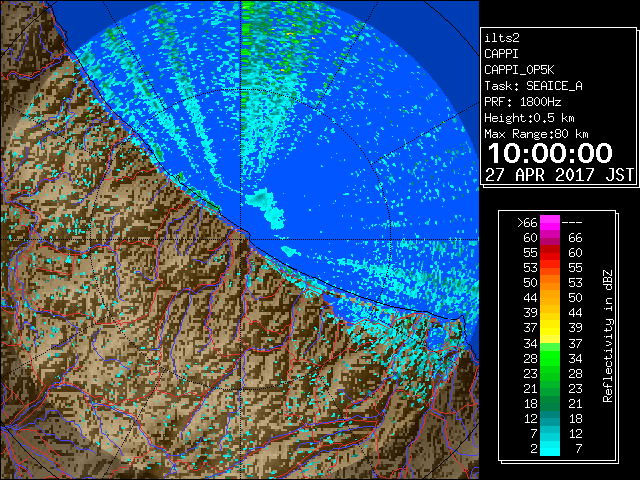Click the large cyan echo blob offshore
This screenshot has width=640, height=480.
click(266, 208)
